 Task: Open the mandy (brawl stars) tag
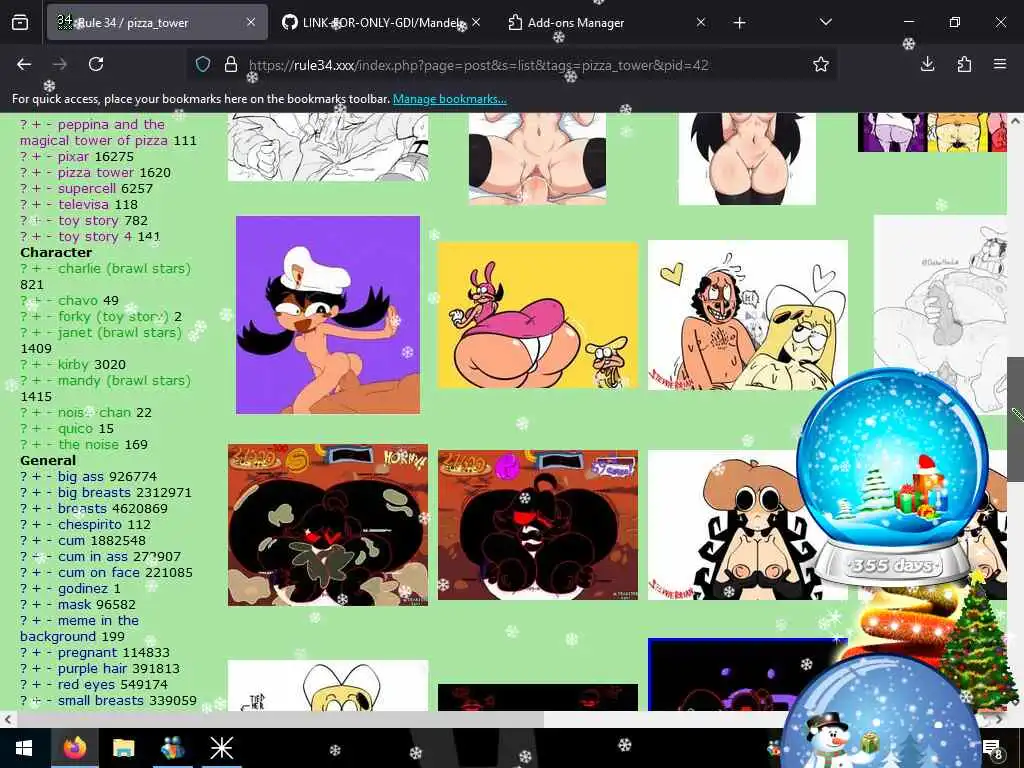point(124,381)
